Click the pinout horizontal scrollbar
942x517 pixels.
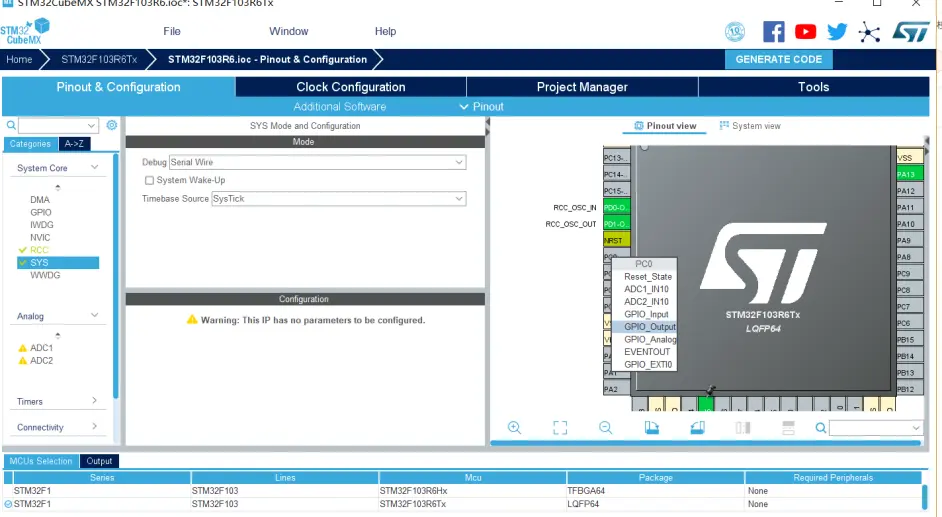point(705,443)
